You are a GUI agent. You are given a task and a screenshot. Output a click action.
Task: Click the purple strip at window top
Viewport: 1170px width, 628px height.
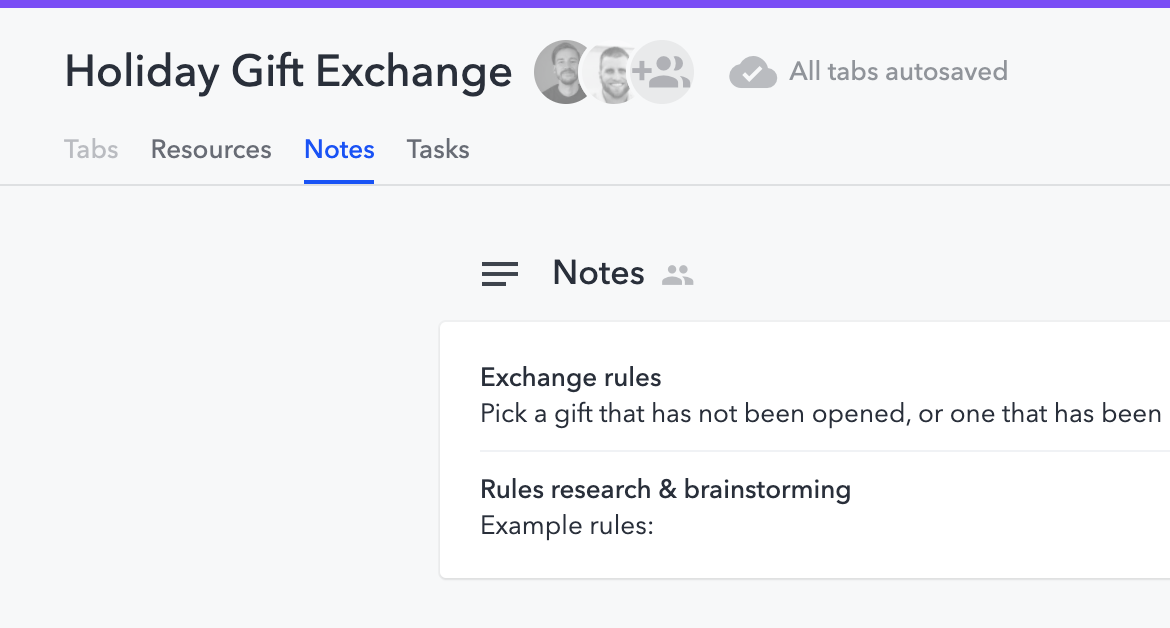tap(585, 3)
